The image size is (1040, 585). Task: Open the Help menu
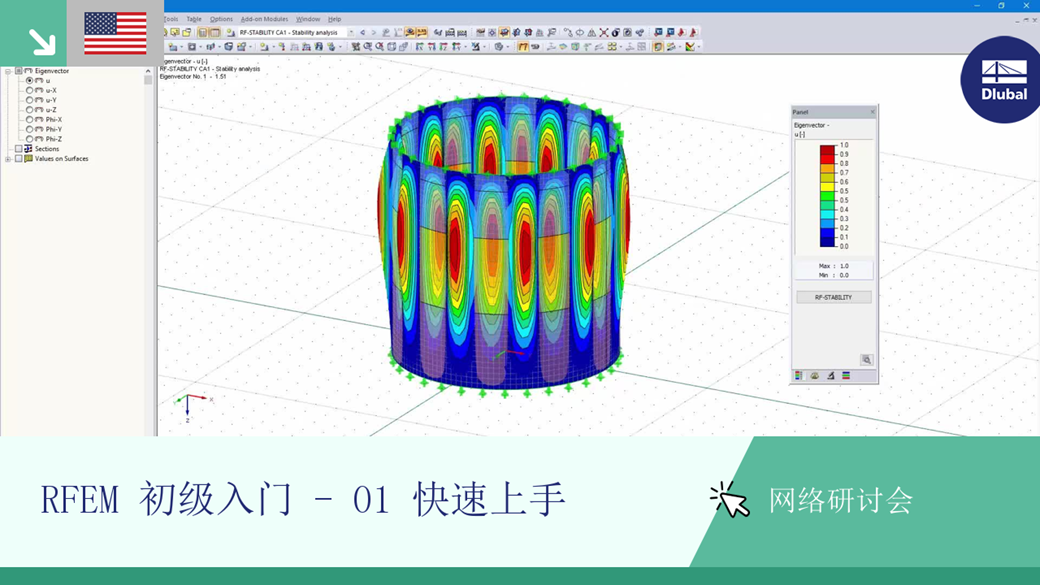point(335,19)
